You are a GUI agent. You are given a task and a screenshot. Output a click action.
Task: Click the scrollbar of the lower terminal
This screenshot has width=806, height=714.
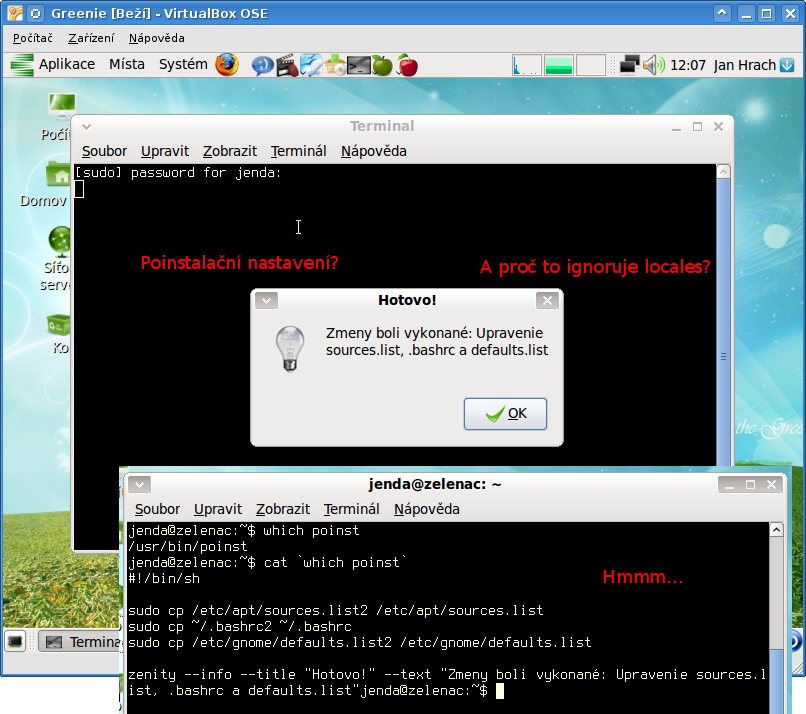point(776,610)
